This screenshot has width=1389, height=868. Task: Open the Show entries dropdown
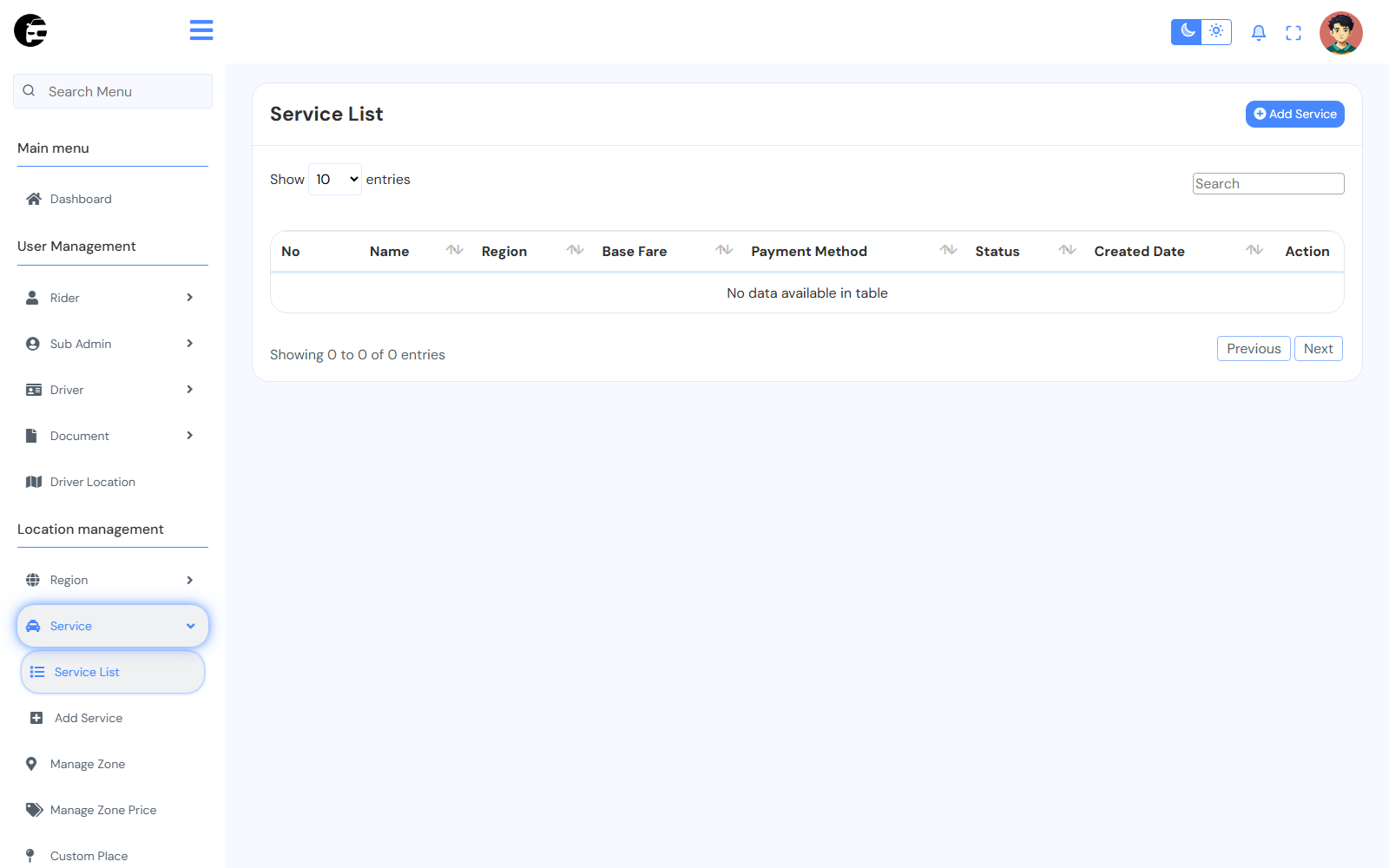335,180
